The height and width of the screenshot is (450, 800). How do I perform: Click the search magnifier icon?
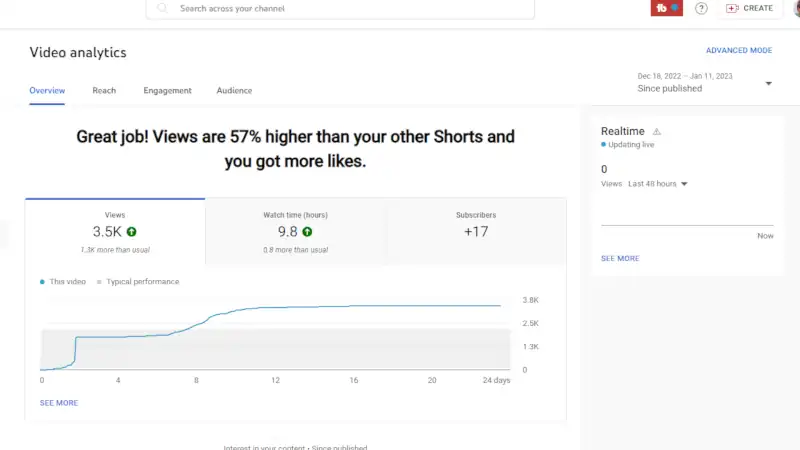point(162,8)
